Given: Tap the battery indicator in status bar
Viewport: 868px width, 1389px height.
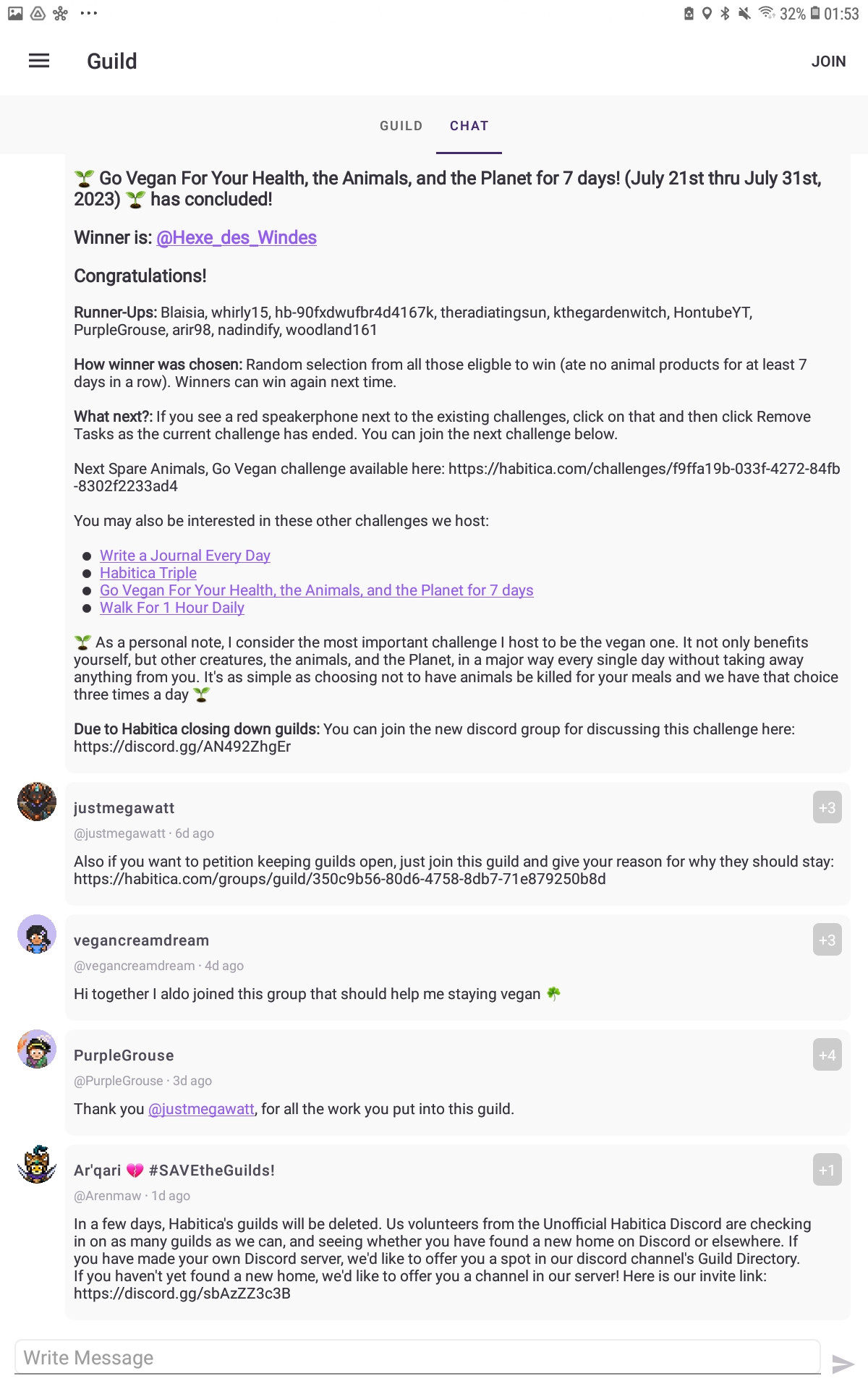Looking at the screenshot, I should coord(815,13).
